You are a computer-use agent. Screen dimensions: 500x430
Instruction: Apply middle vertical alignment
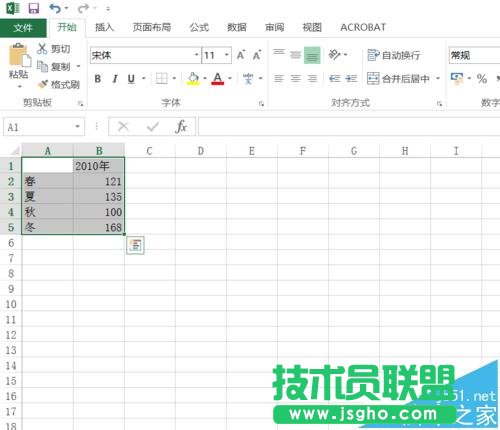coord(295,55)
